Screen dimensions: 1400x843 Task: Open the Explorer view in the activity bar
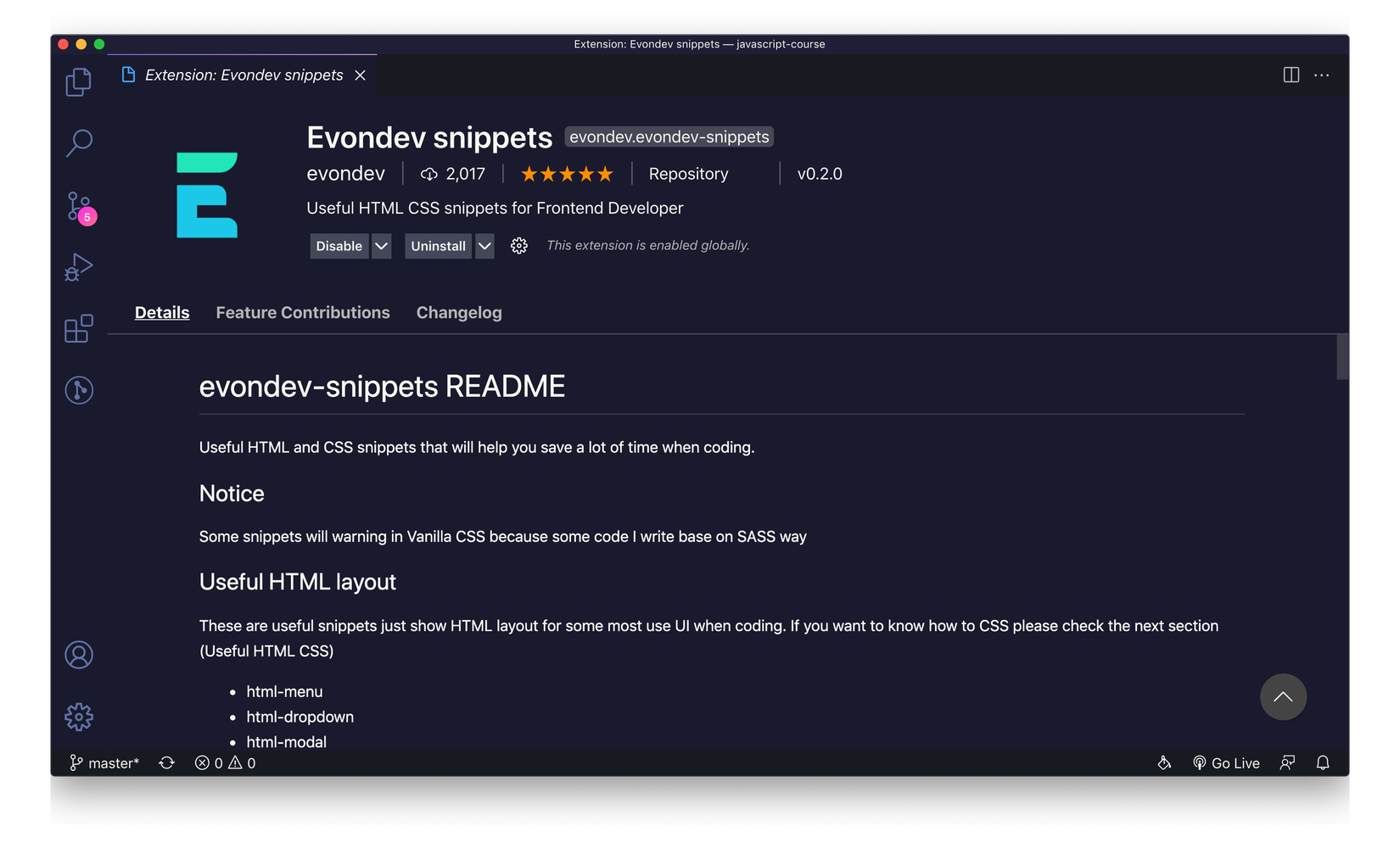(78, 81)
